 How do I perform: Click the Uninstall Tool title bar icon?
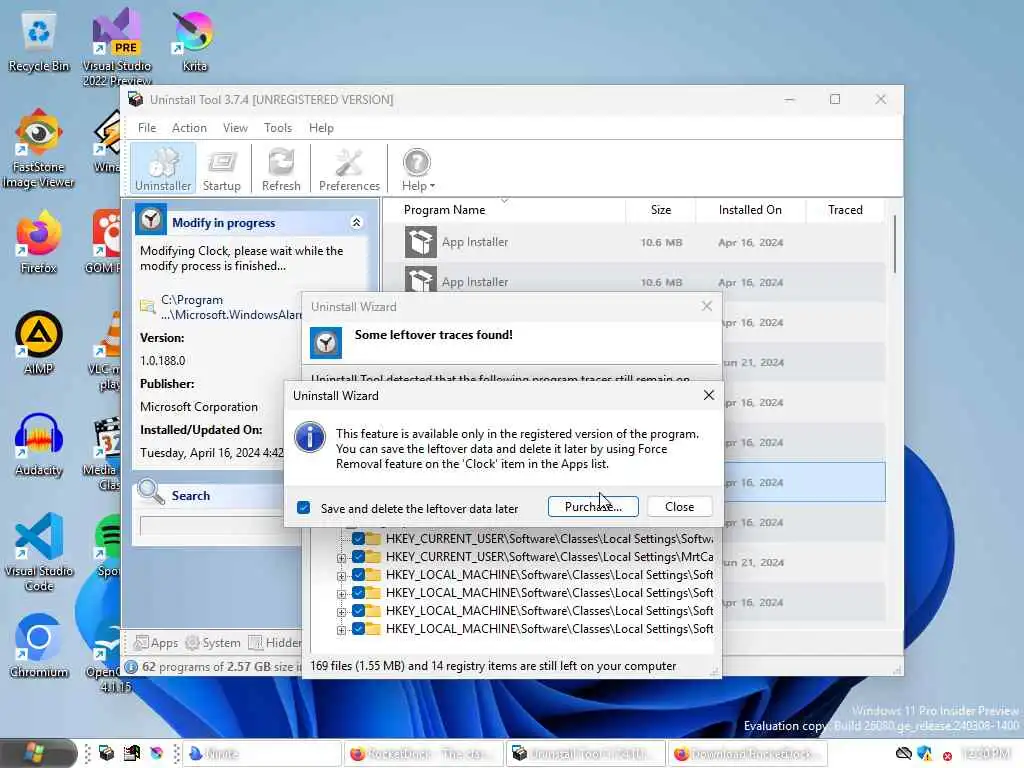coord(136,99)
